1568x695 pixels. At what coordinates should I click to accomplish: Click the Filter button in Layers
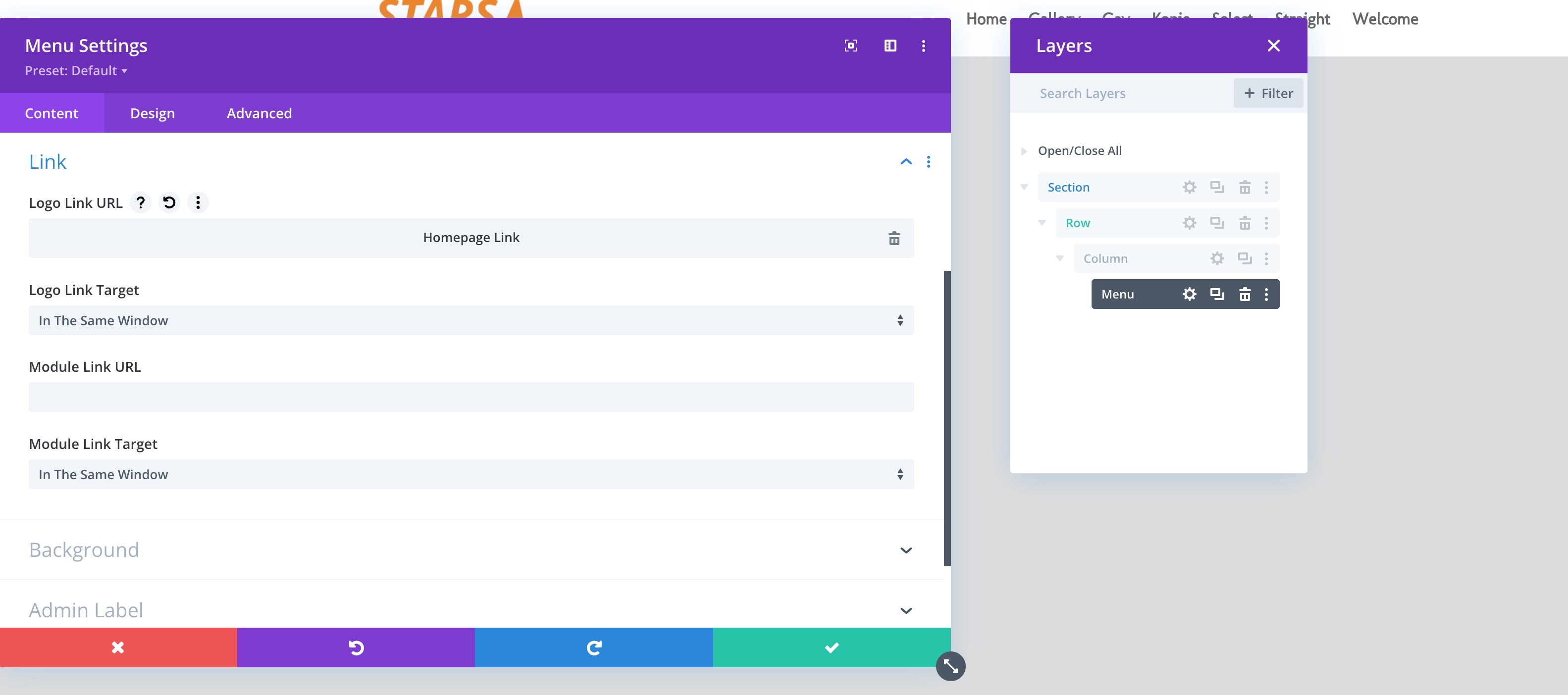coord(1268,93)
